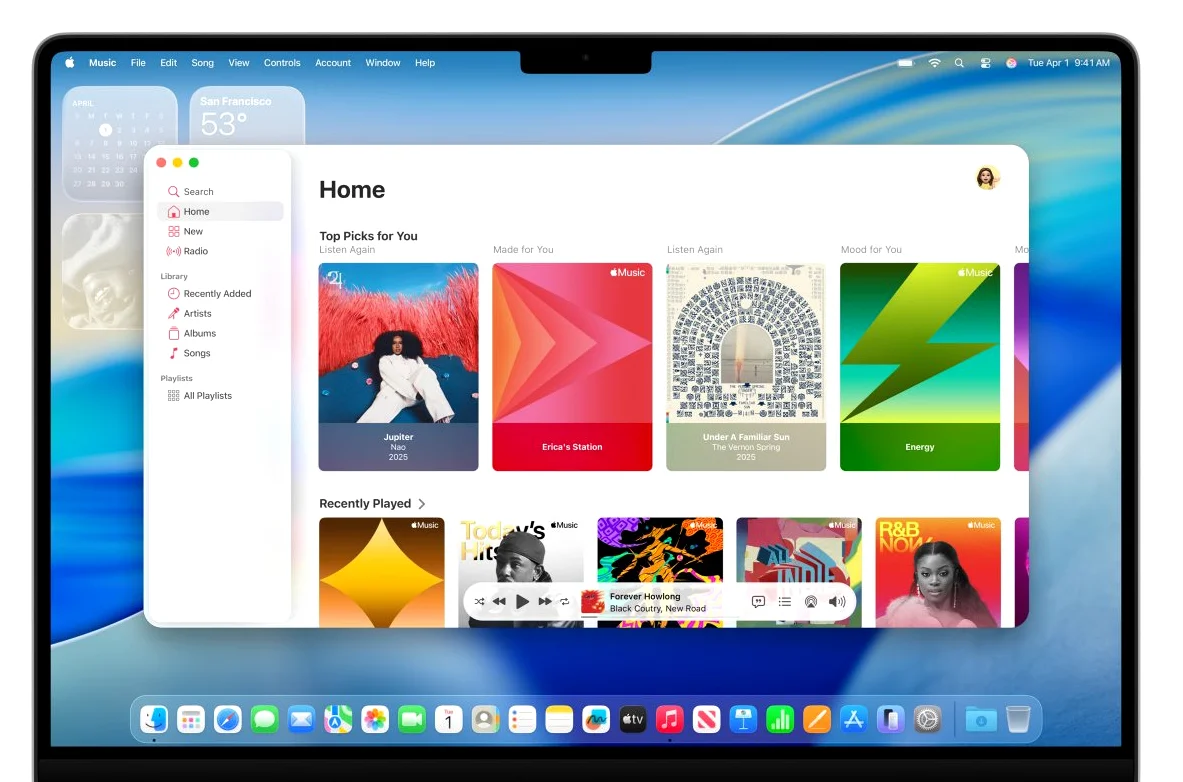Click the volume icon to mute
1183x782 pixels.
[x=837, y=601]
